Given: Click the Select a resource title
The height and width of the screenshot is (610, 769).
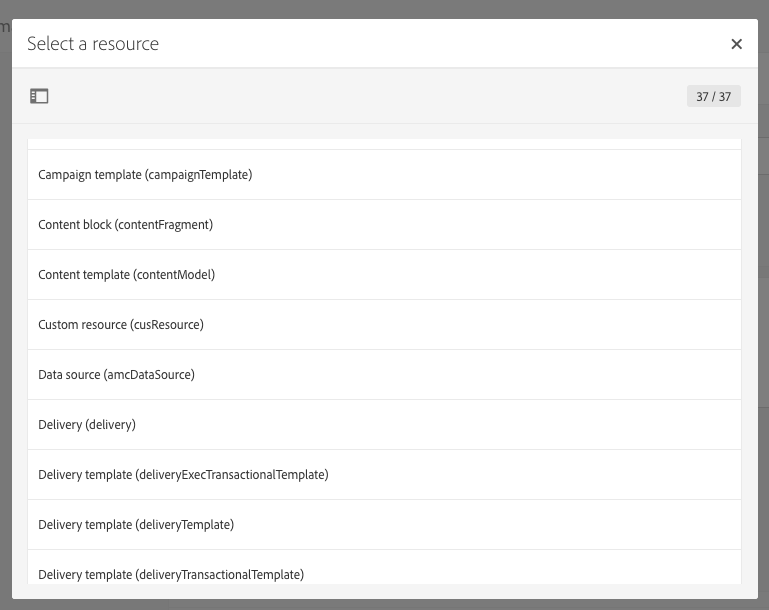Looking at the screenshot, I should 93,44.
